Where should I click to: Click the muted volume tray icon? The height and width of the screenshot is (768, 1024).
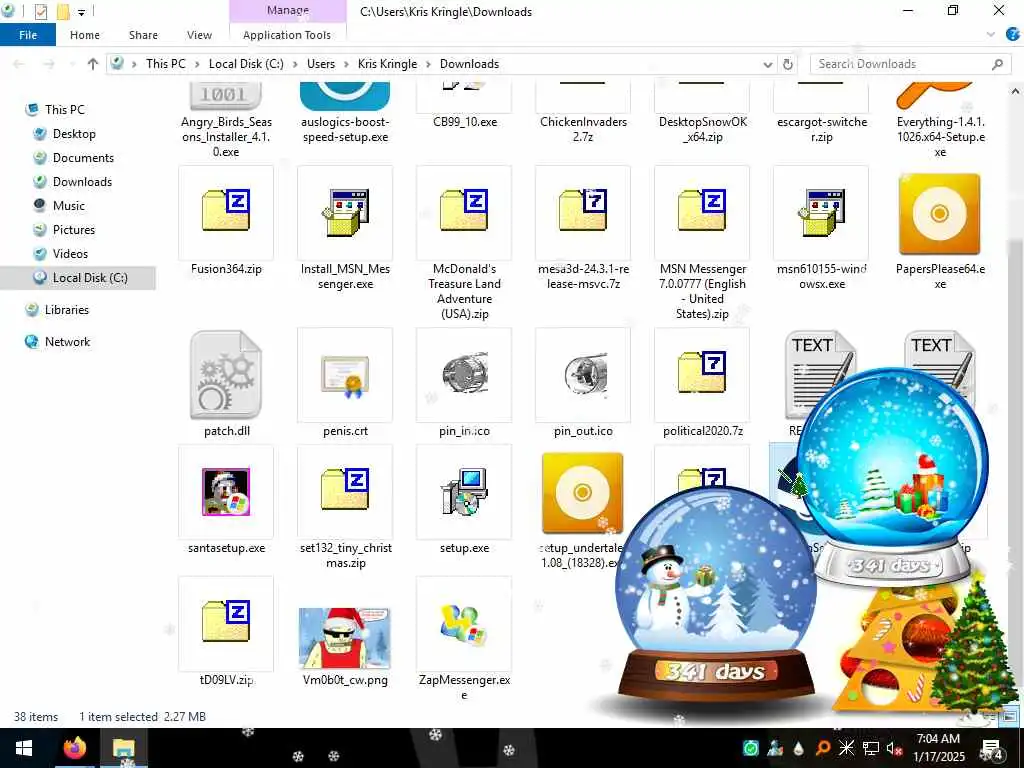tap(894, 748)
